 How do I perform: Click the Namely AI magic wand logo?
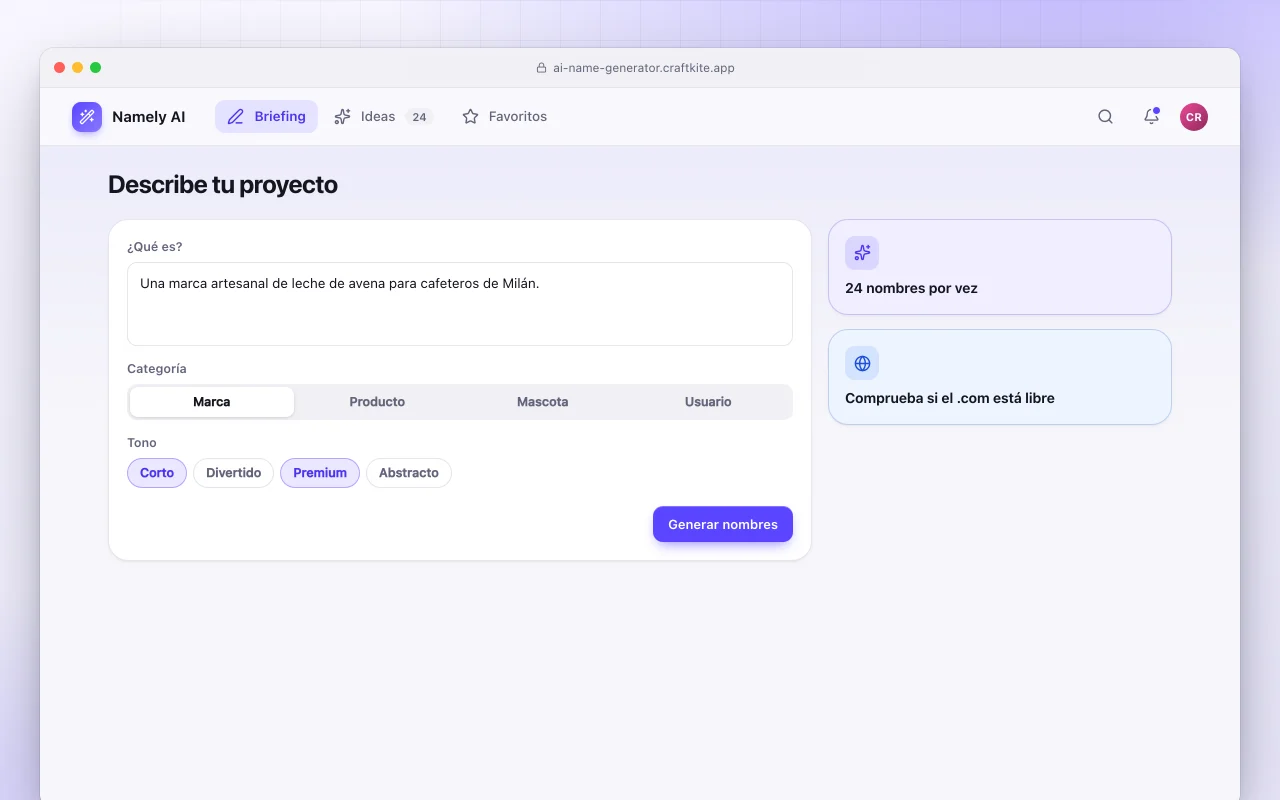[x=87, y=117]
